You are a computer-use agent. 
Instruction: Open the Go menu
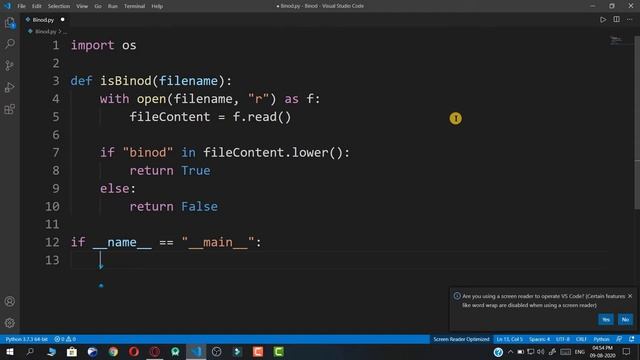click(x=98, y=6)
